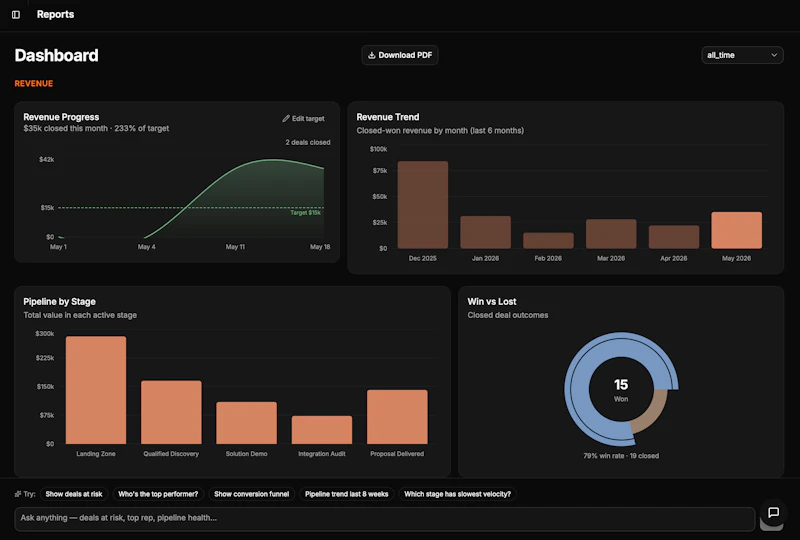Focus the Ask anything input field
800x540 pixels.
point(385,518)
